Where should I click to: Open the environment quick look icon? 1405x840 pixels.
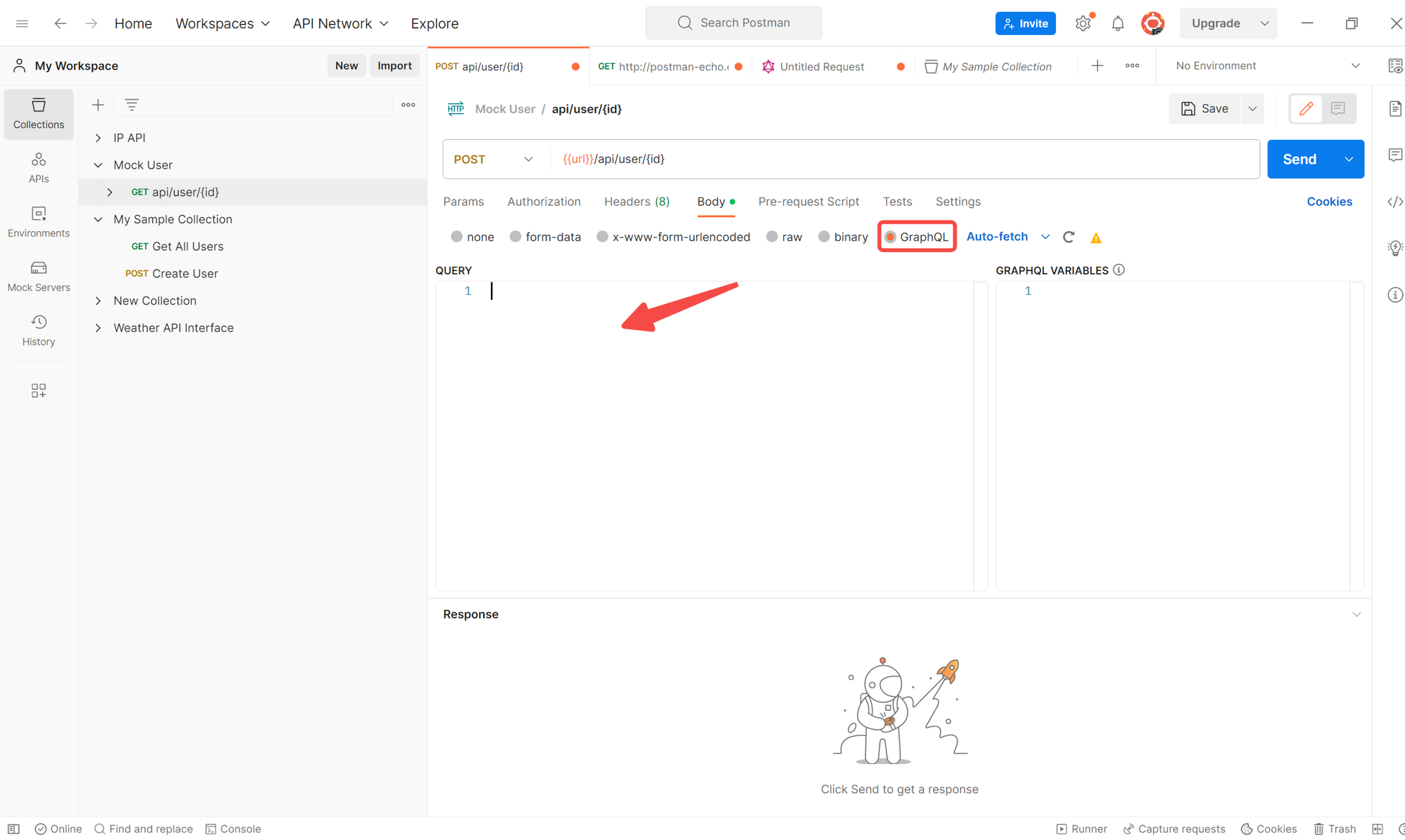coord(1395,66)
